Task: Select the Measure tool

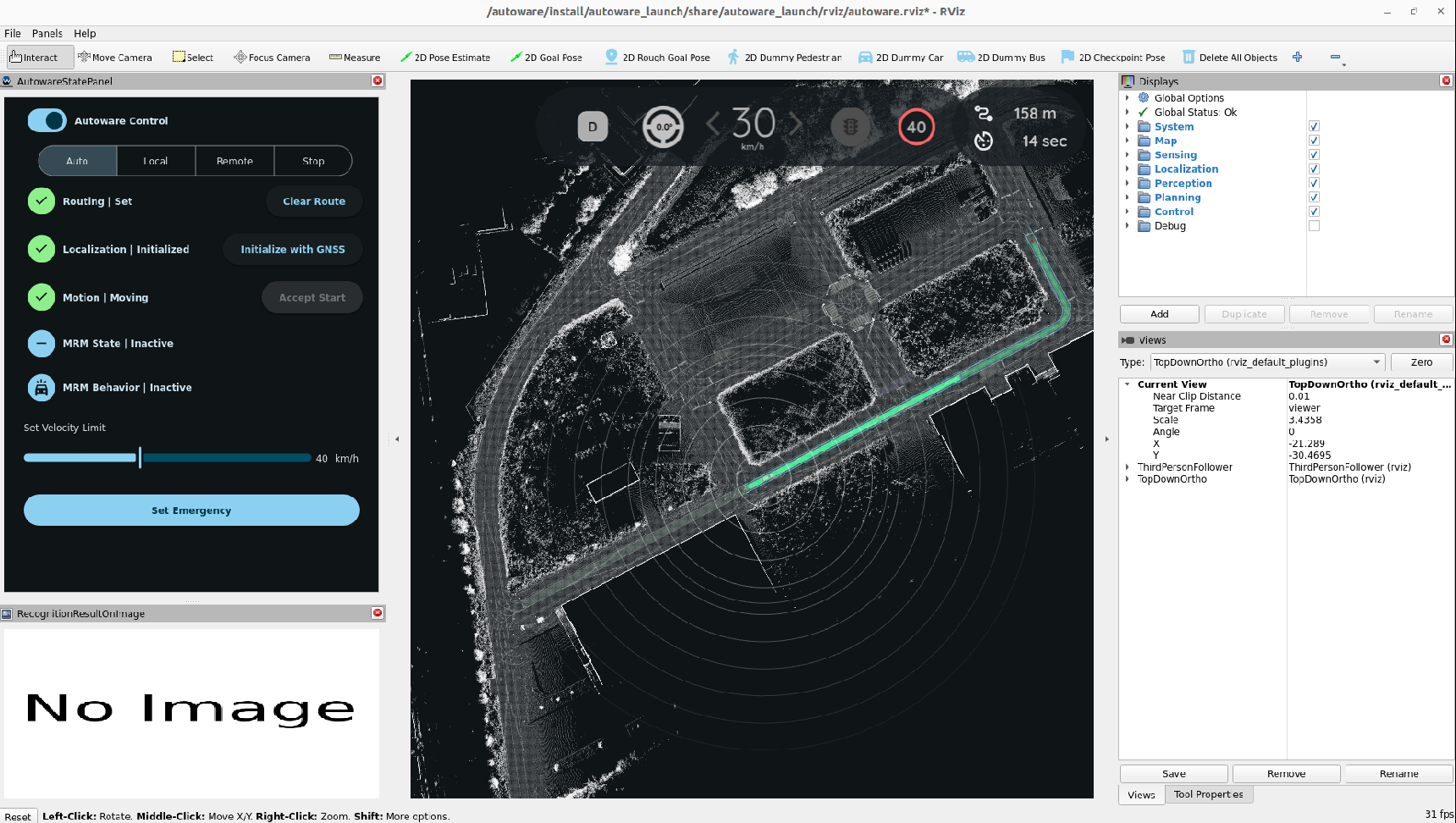Action: coord(355,58)
